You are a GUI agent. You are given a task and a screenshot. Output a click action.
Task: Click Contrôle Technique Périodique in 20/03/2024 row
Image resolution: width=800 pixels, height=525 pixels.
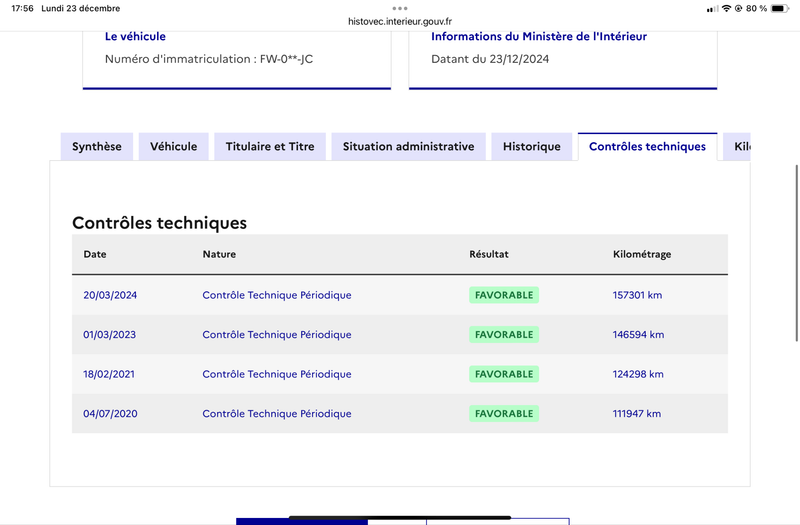[x=277, y=295]
